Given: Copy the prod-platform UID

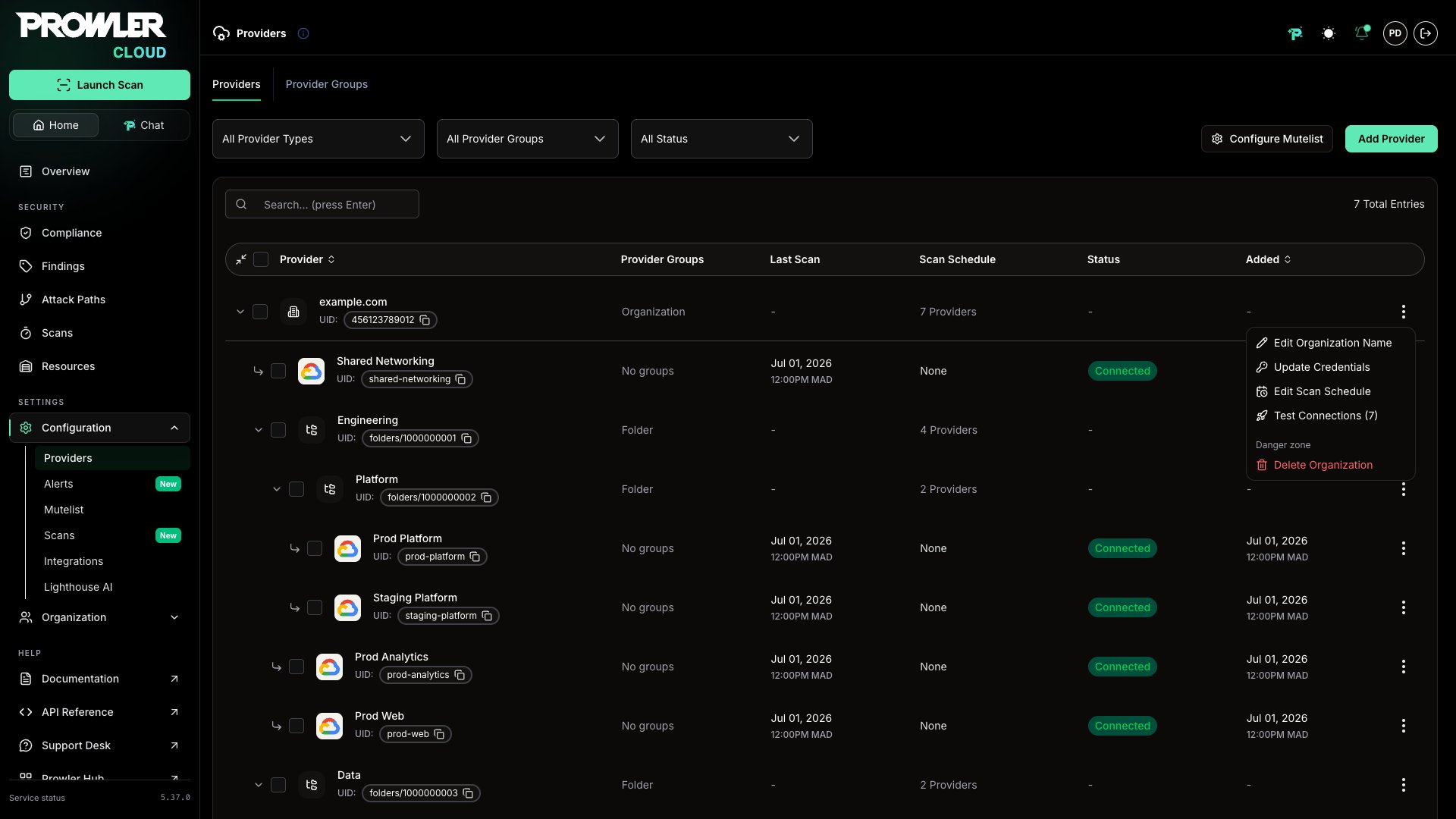Looking at the screenshot, I should pos(475,557).
